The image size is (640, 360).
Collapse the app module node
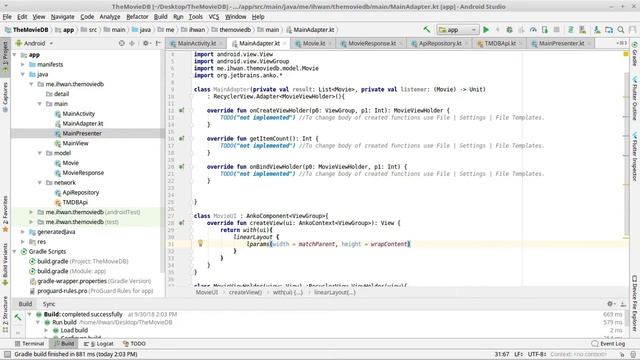(x=15, y=54)
